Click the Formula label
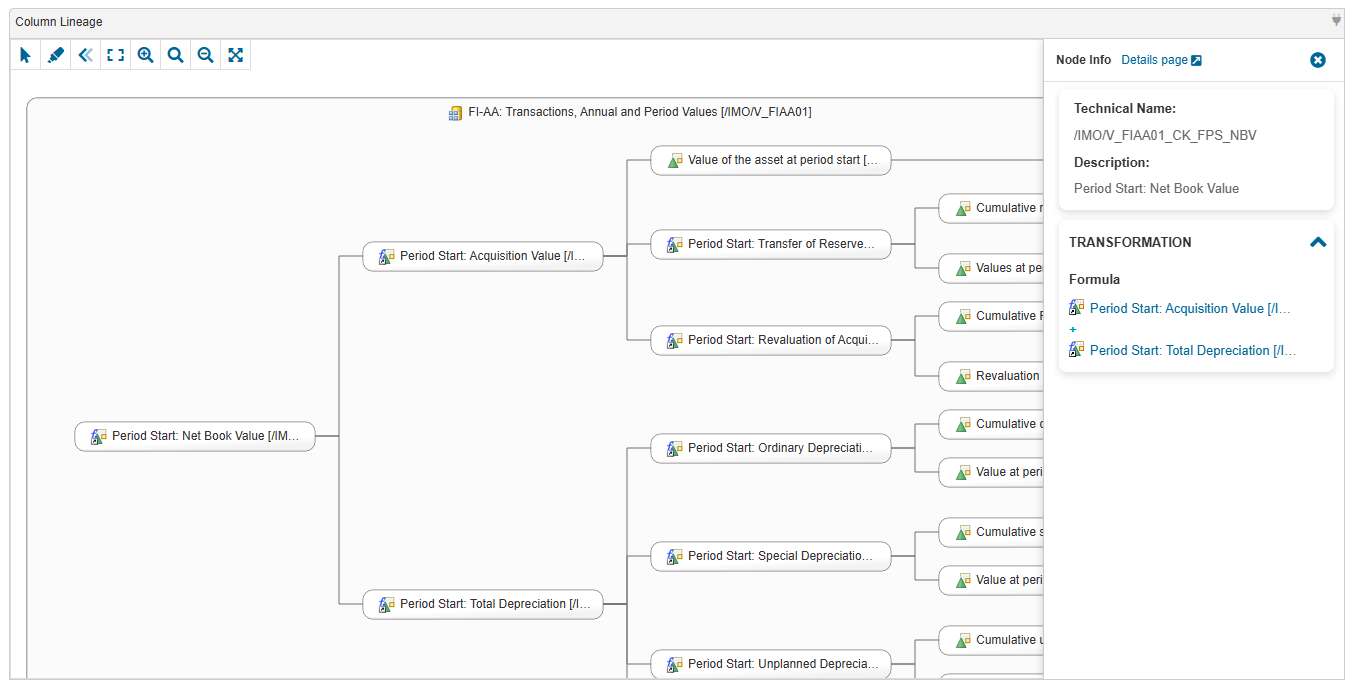The image size is (1353, 690). pos(1094,279)
